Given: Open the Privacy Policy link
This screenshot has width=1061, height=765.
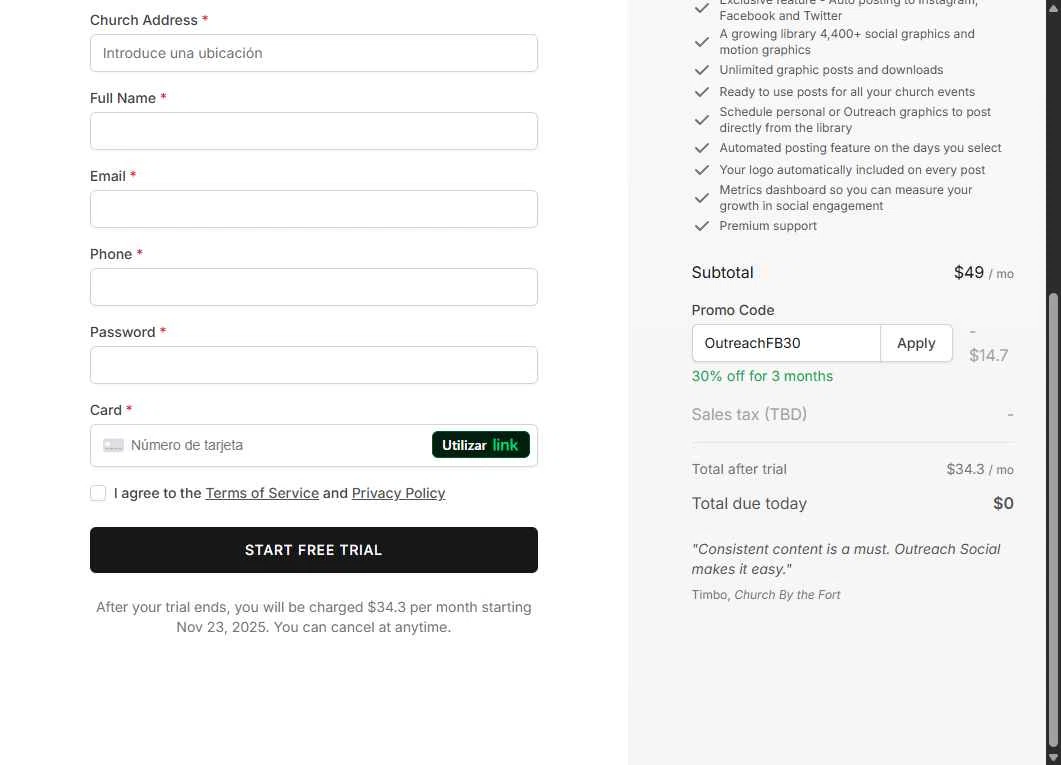Looking at the screenshot, I should (398, 493).
